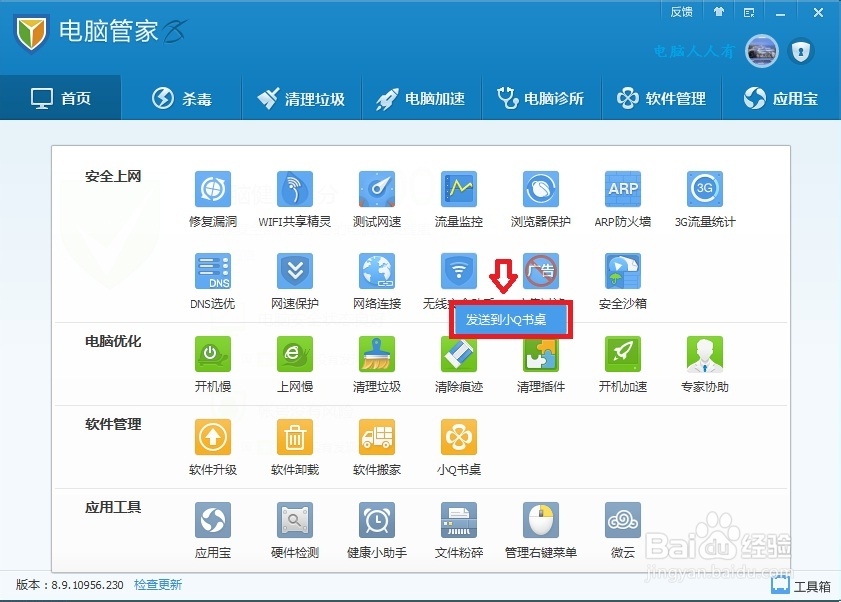Open the ARP防火墙 icon
Screen dimensions: 841x602
click(x=623, y=189)
